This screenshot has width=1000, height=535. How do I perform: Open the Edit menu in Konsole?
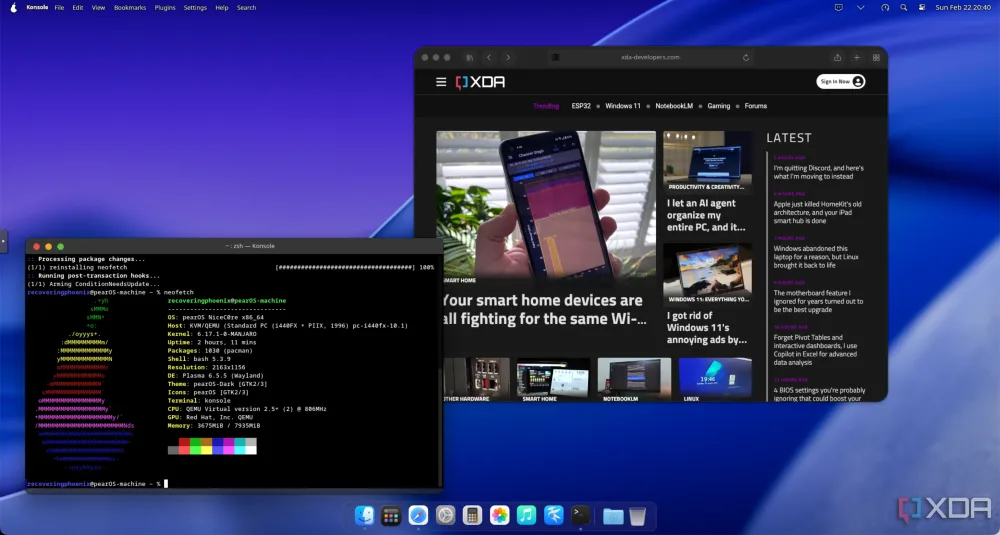(x=78, y=8)
